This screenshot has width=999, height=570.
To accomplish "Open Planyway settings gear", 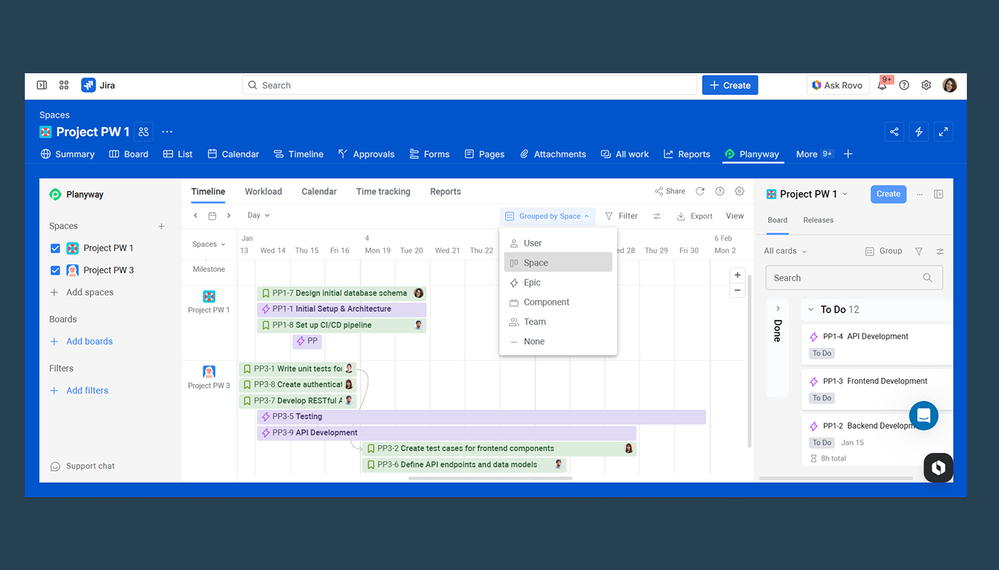I will pos(739,191).
